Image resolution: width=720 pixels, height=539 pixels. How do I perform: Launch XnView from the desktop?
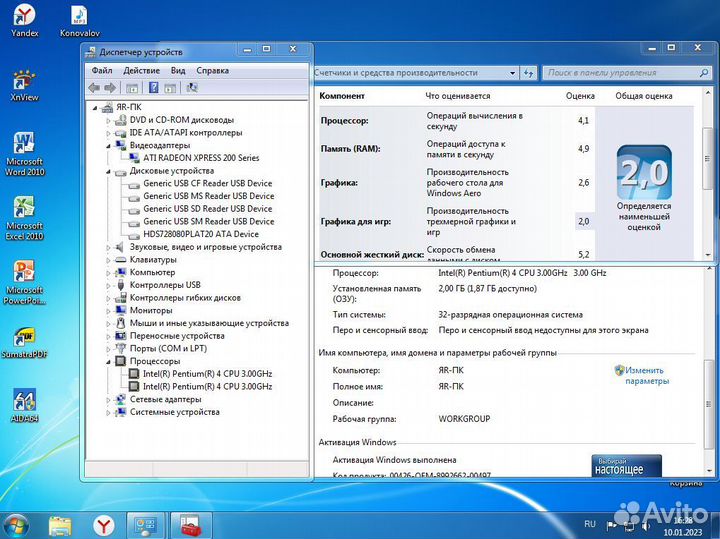coord(24,85)
